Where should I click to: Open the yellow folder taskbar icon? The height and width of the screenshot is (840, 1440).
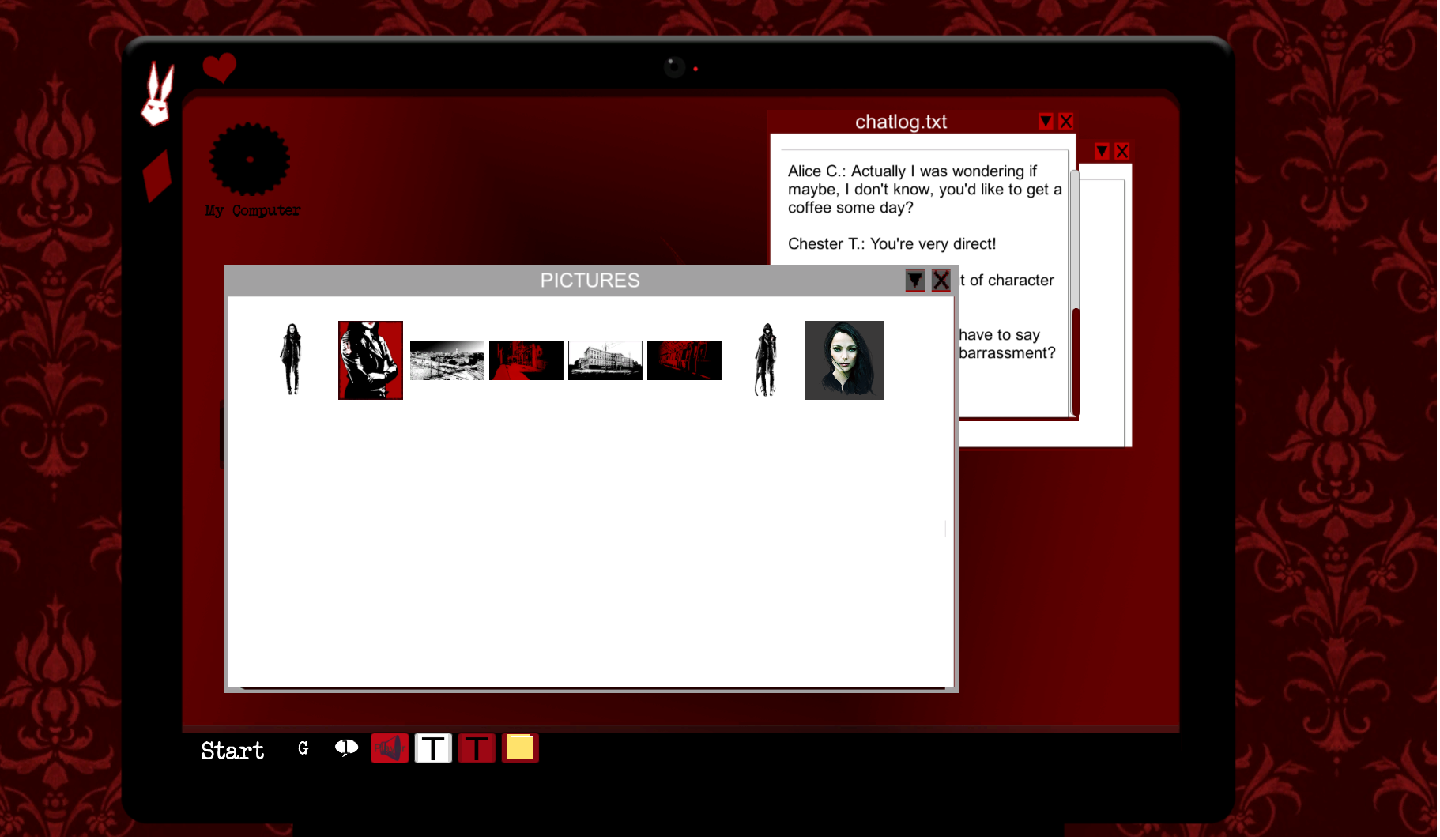[520, 748]
